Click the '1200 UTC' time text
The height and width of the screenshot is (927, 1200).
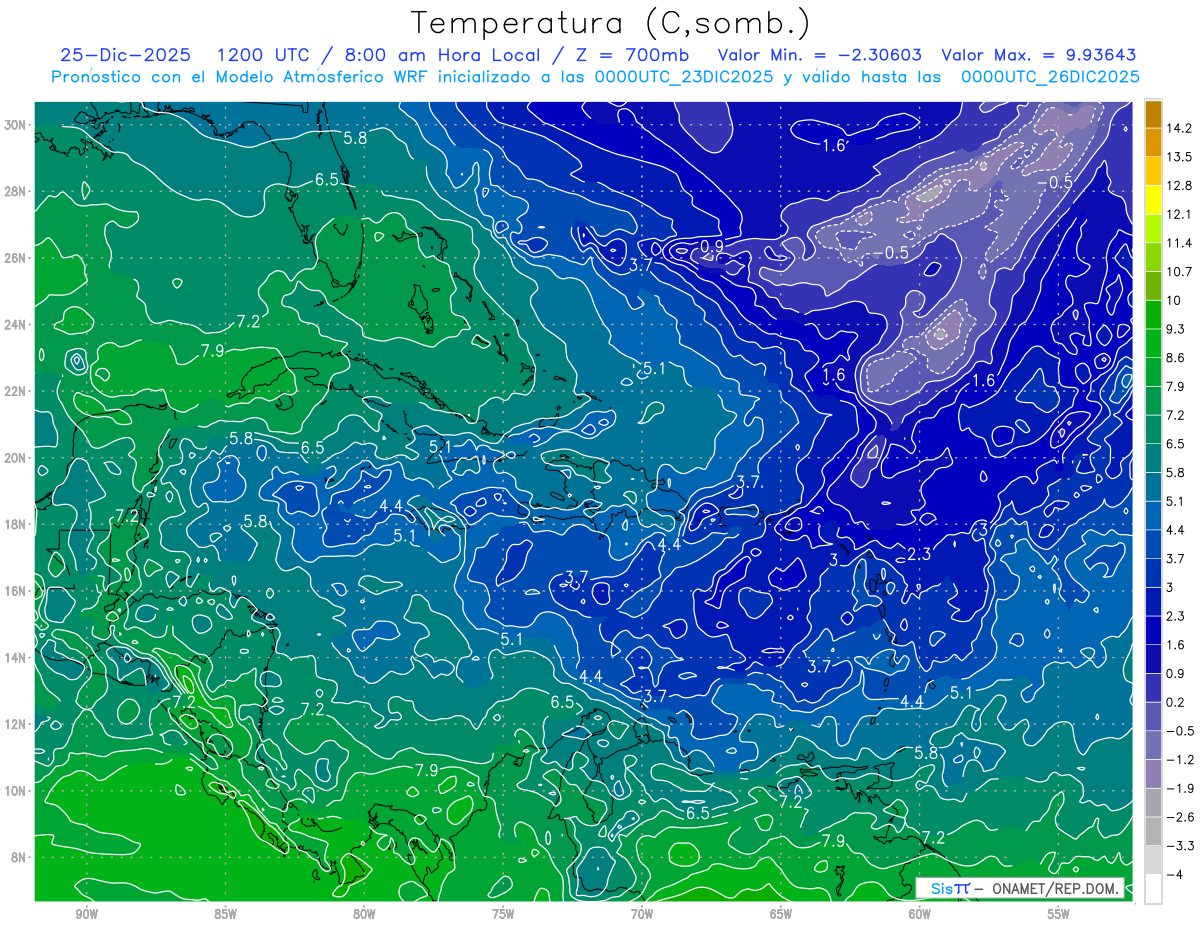[262, 55]
